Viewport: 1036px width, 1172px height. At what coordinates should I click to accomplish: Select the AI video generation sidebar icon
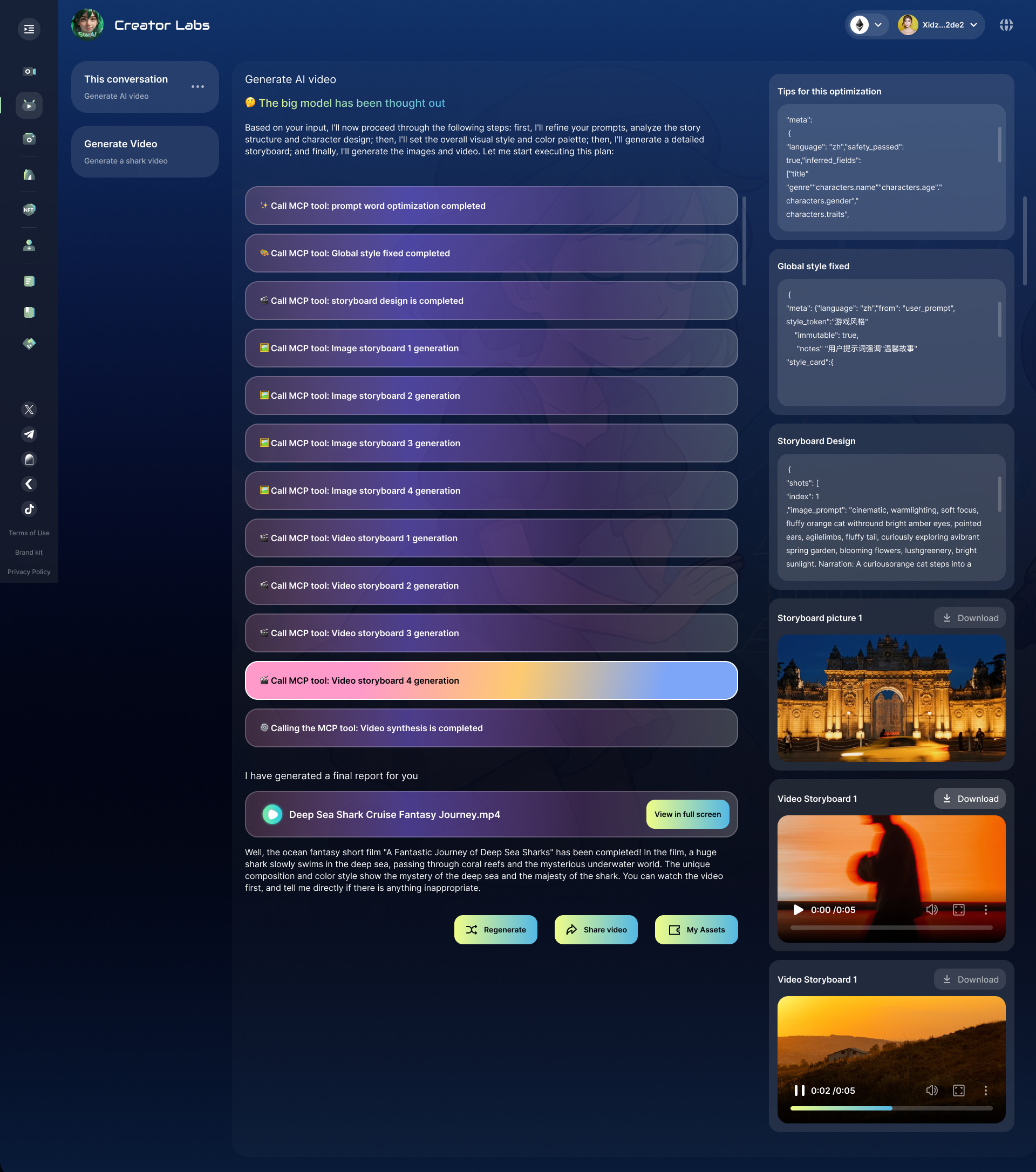[x=29, y=105]
